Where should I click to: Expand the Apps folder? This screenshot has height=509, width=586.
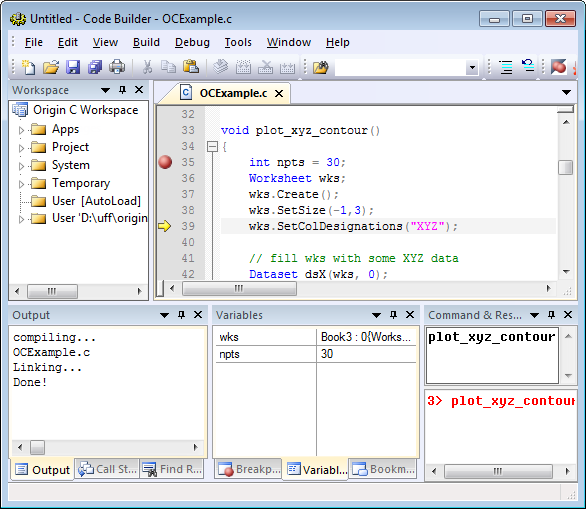21,130
